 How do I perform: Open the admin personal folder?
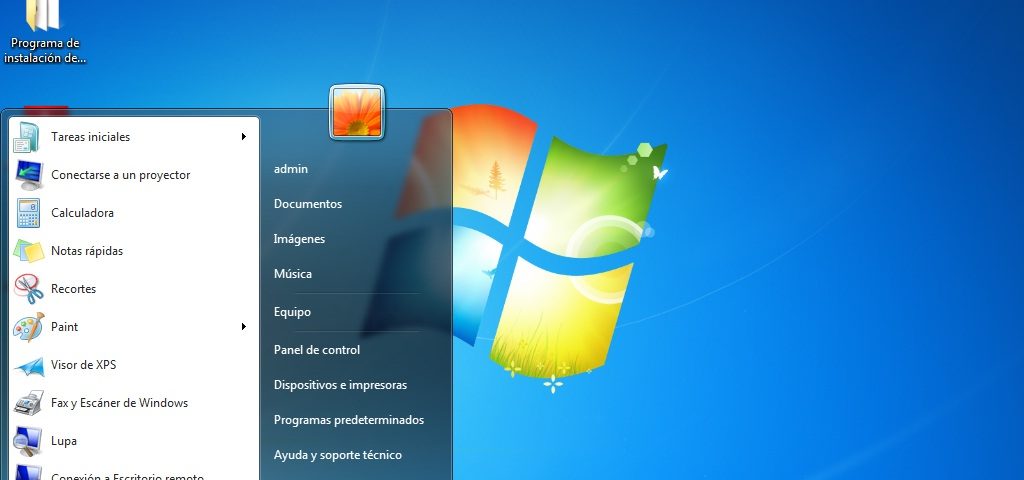pos(291,168)
